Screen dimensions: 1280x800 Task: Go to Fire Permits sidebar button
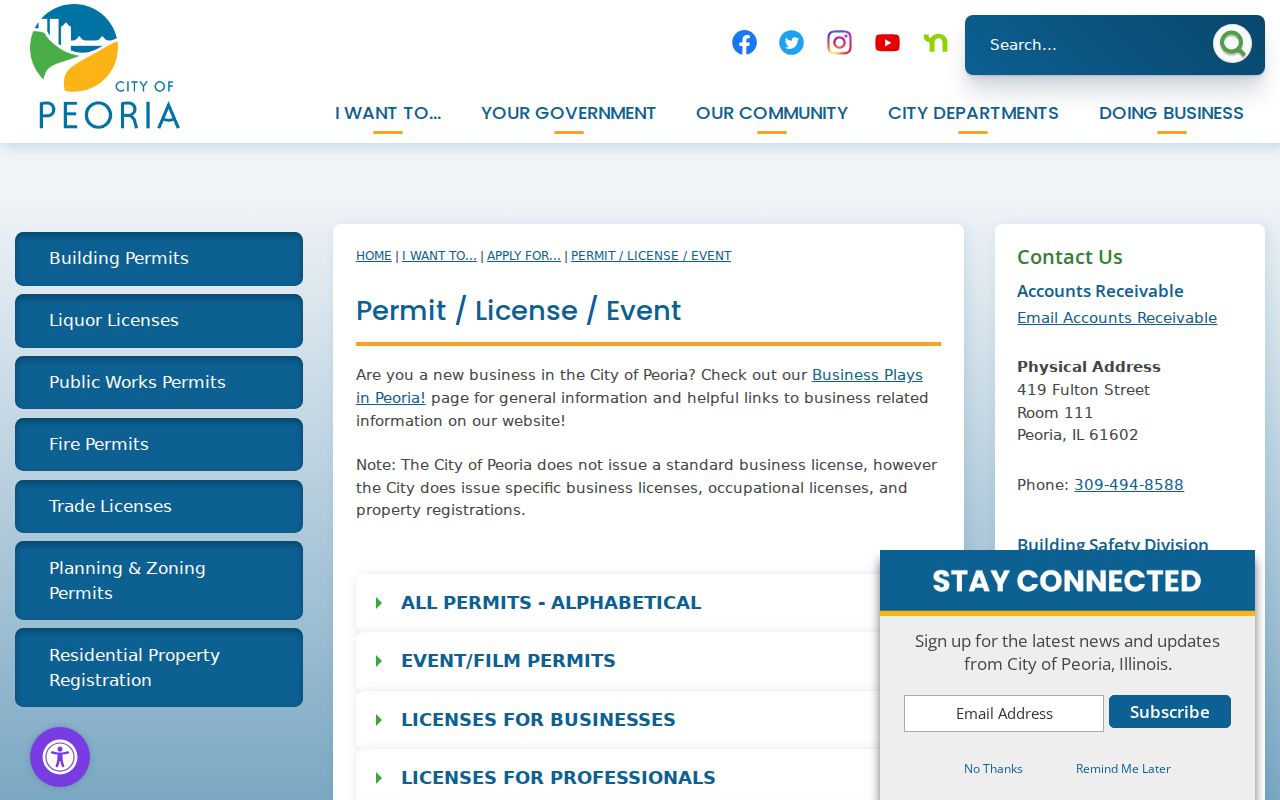(159, 444)
